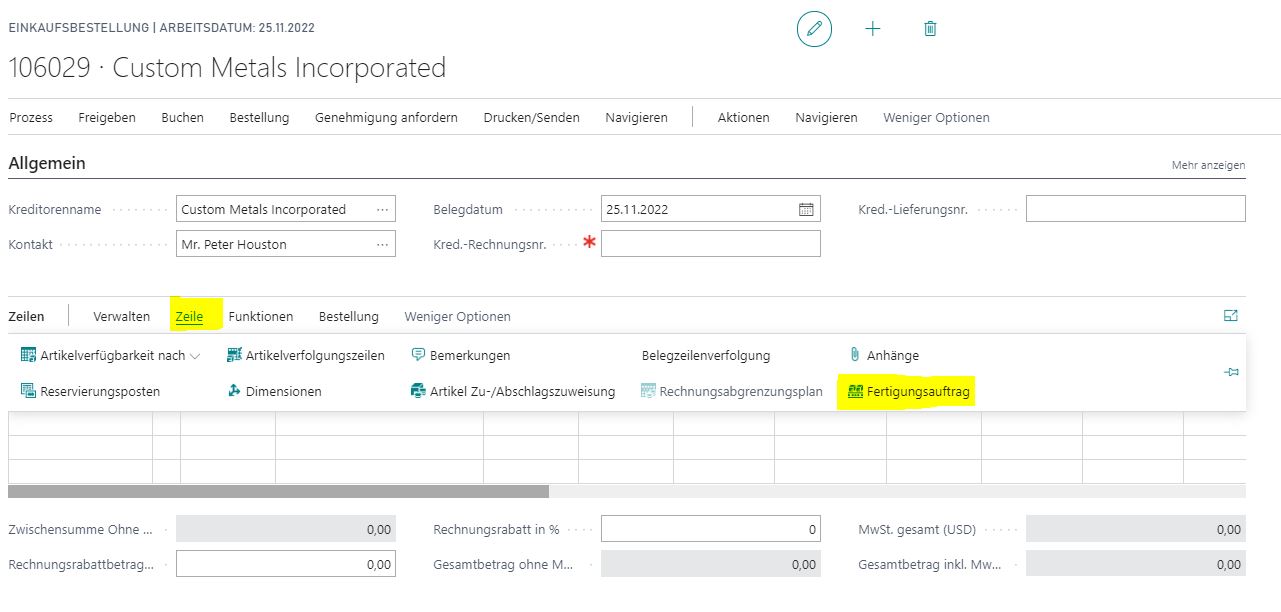
Task: Click the Kred.-Rechnungsnr. input field
Action: pos(711,243)
